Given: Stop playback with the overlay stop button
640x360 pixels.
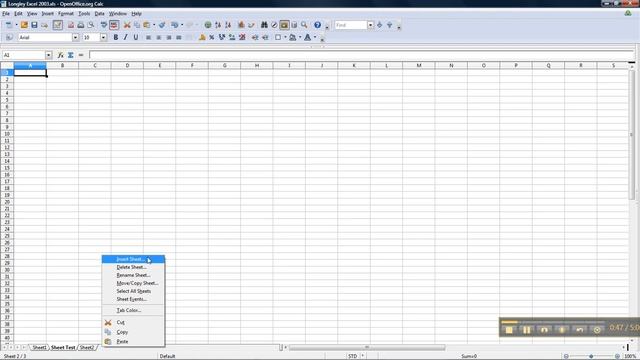Looking at the screenshot, I should (509, 330).
